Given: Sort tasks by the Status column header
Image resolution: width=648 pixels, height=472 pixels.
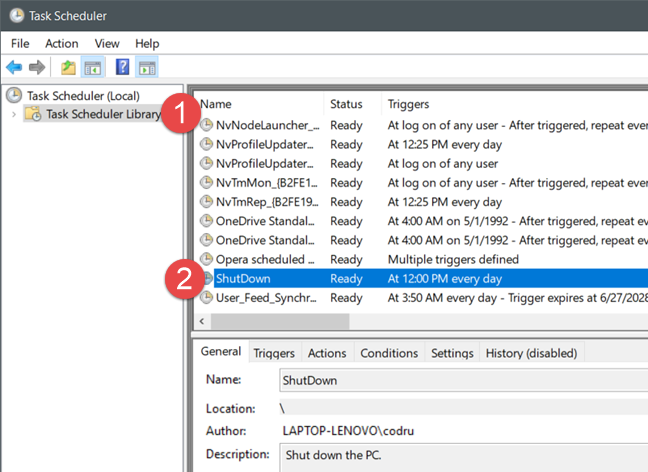Looking at the screenshot, I should [x=353, y=104].
